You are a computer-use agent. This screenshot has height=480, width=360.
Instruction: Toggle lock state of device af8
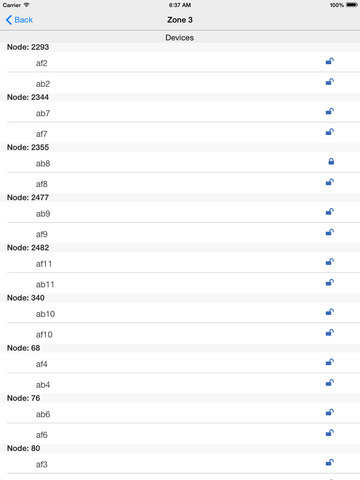tap(330, 182)
